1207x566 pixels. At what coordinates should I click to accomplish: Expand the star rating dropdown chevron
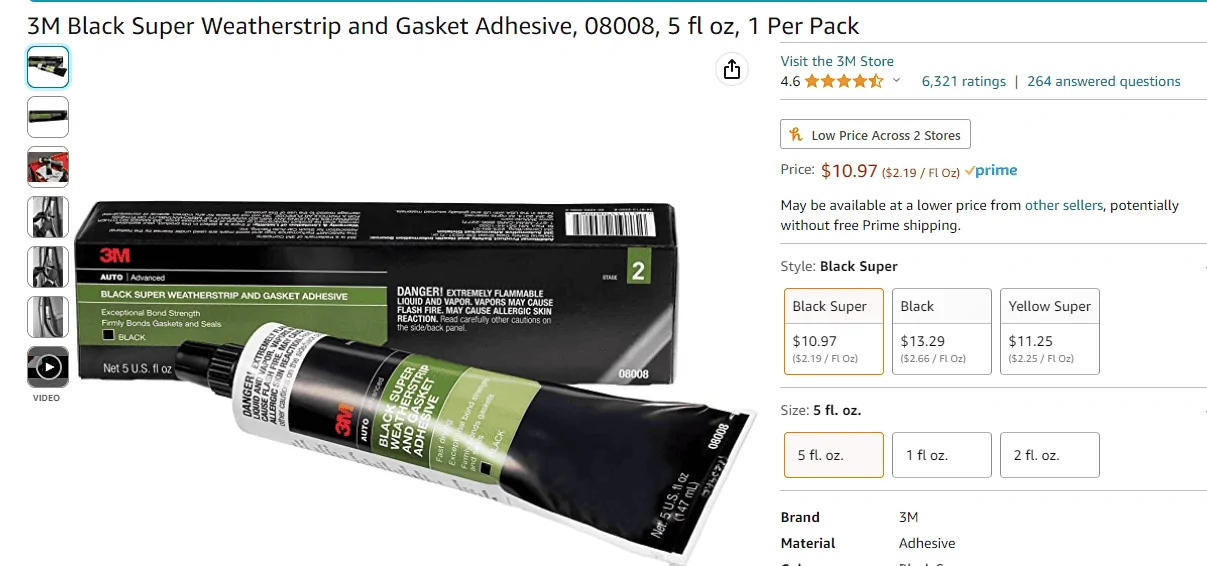coord(896,81)
